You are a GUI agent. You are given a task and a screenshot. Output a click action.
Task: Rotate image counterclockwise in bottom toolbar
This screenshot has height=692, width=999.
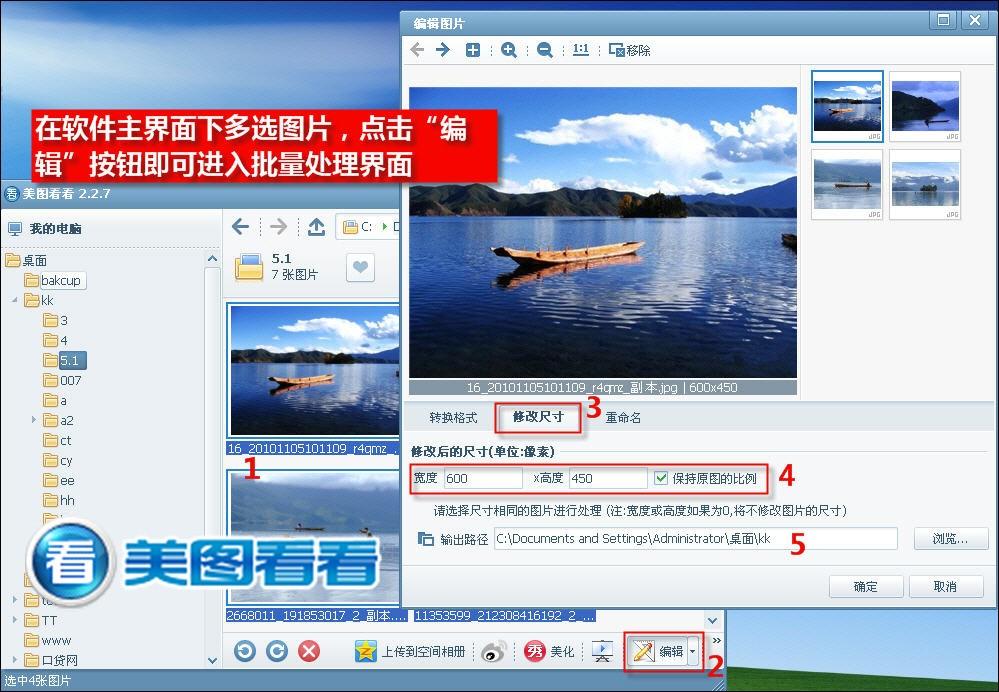pos(245,651)
